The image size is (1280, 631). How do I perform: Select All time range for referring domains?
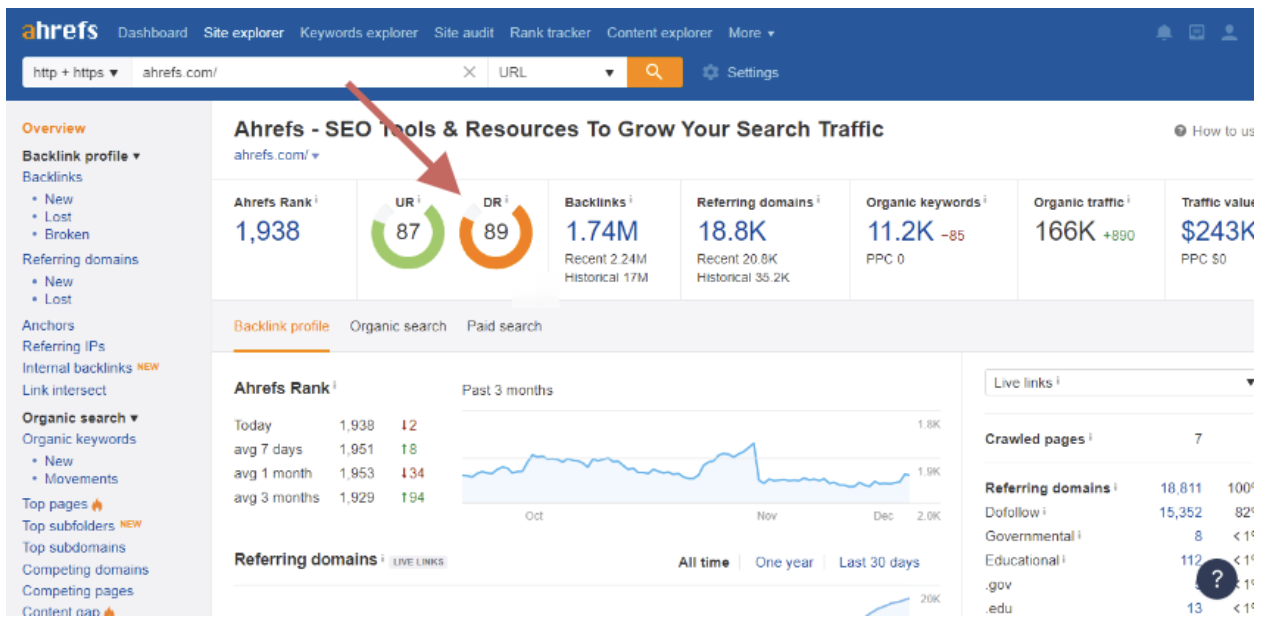[703, 562]
